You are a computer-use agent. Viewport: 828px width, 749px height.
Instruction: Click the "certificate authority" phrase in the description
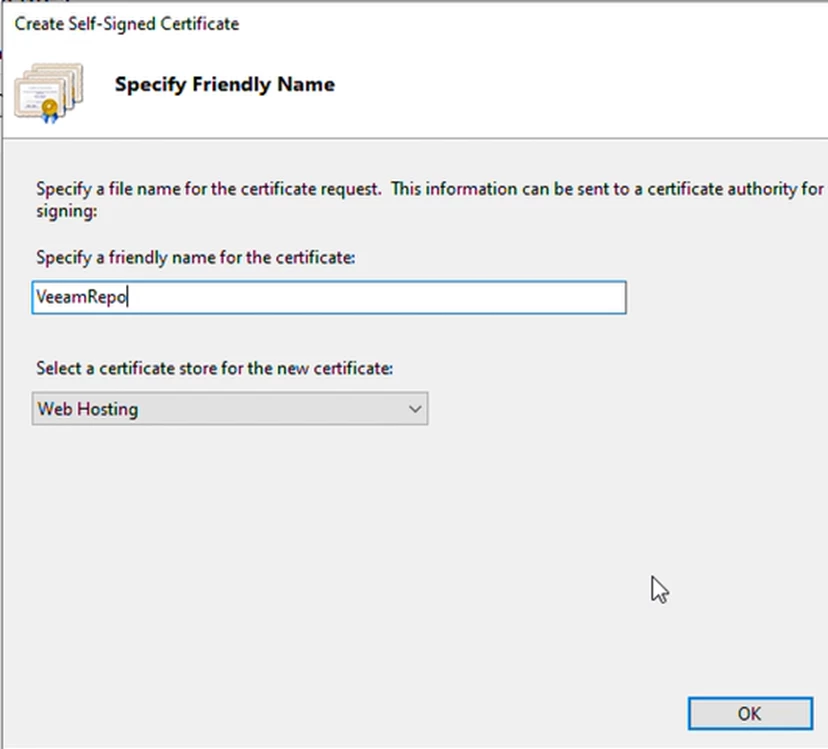[x=722, y=189]
